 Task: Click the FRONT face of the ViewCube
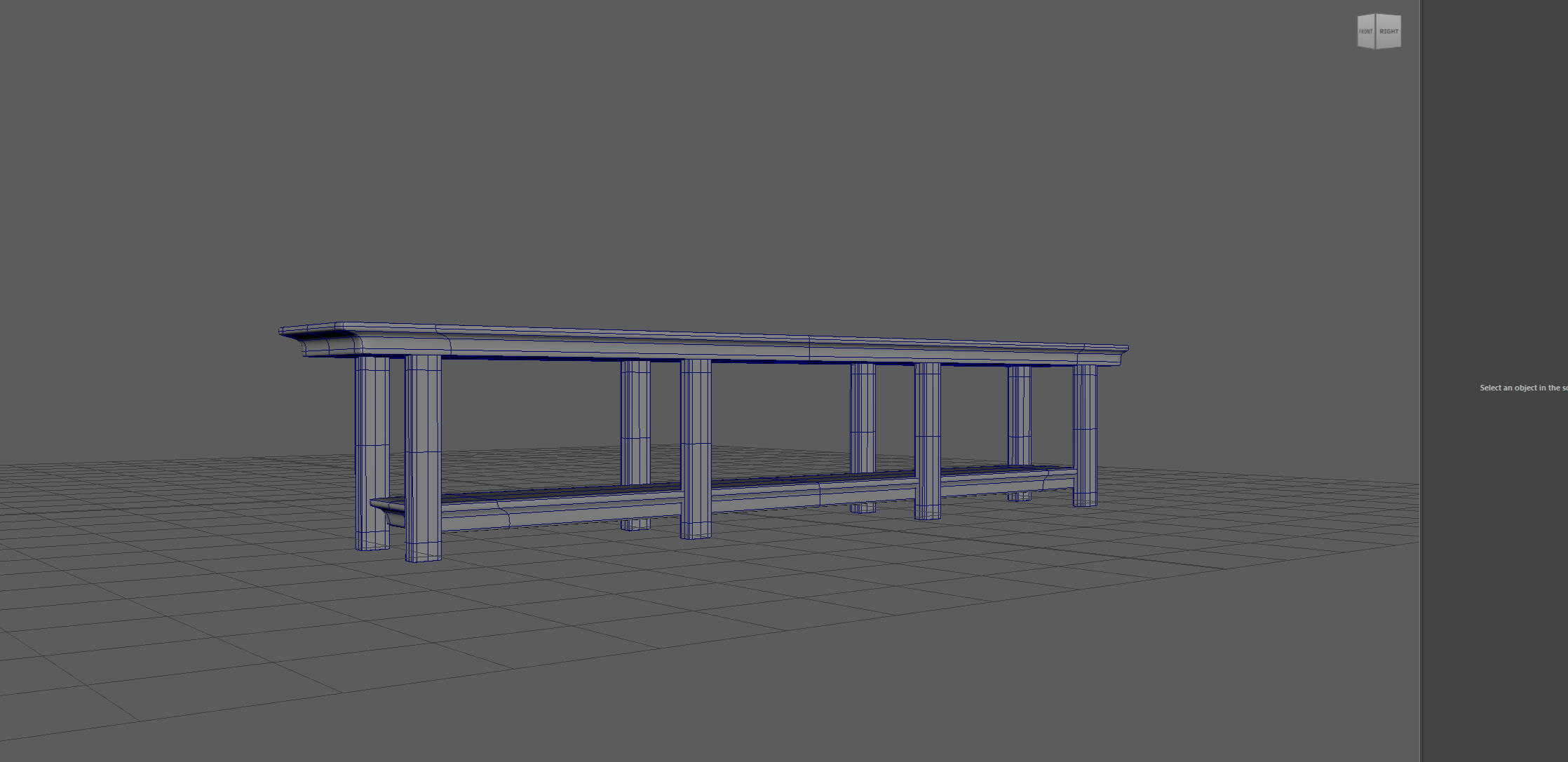point(1366,32)
